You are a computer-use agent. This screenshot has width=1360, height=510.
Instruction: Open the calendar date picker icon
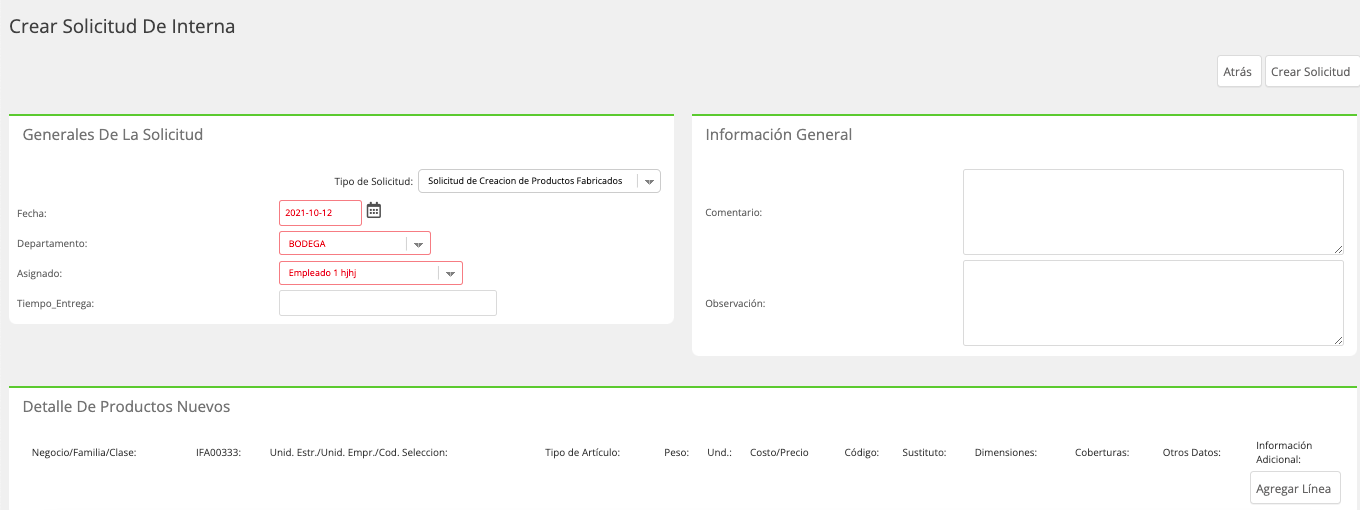pyautogui.click(x=374, y=210)
